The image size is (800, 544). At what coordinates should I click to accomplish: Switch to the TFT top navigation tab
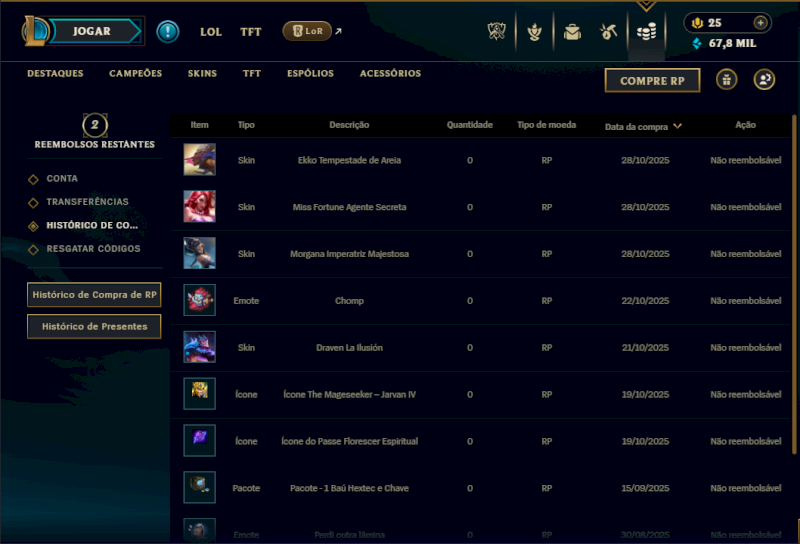[251, 32]
